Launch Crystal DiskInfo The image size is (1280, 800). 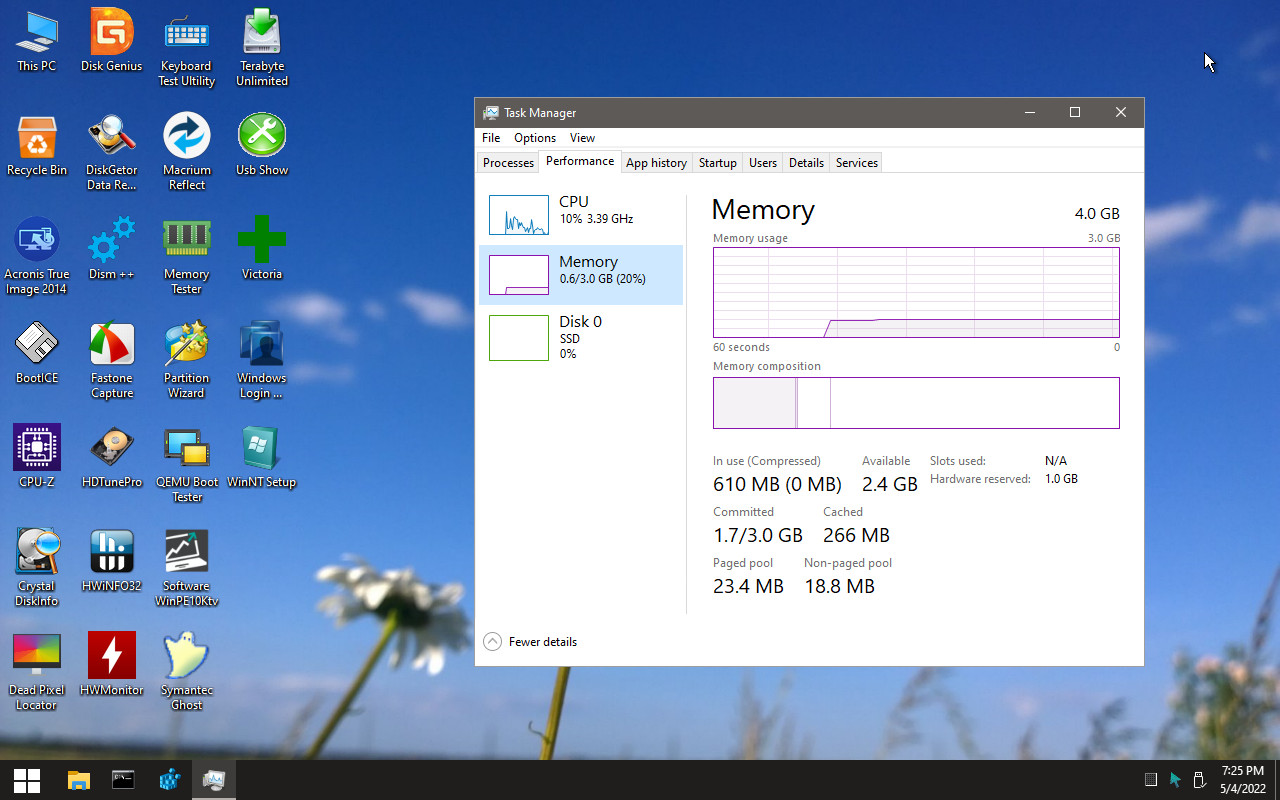click(x=37, y=567)
